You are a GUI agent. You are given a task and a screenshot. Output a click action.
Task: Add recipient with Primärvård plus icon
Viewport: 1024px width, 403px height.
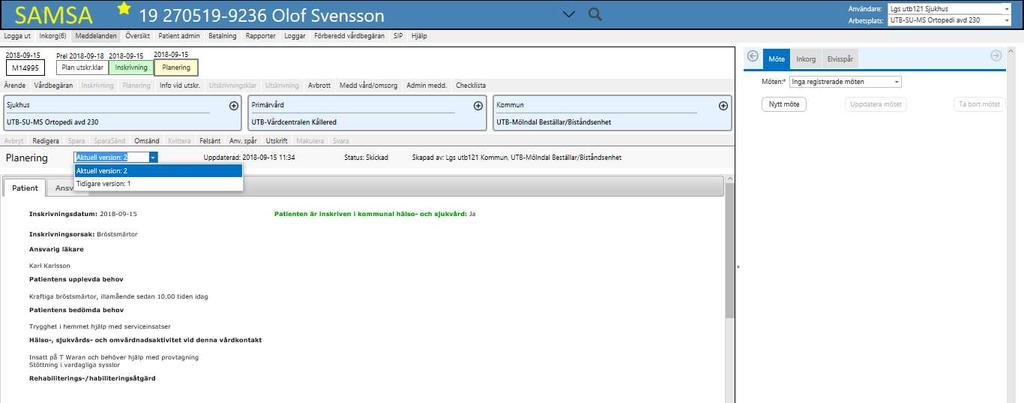pos(478,106)
